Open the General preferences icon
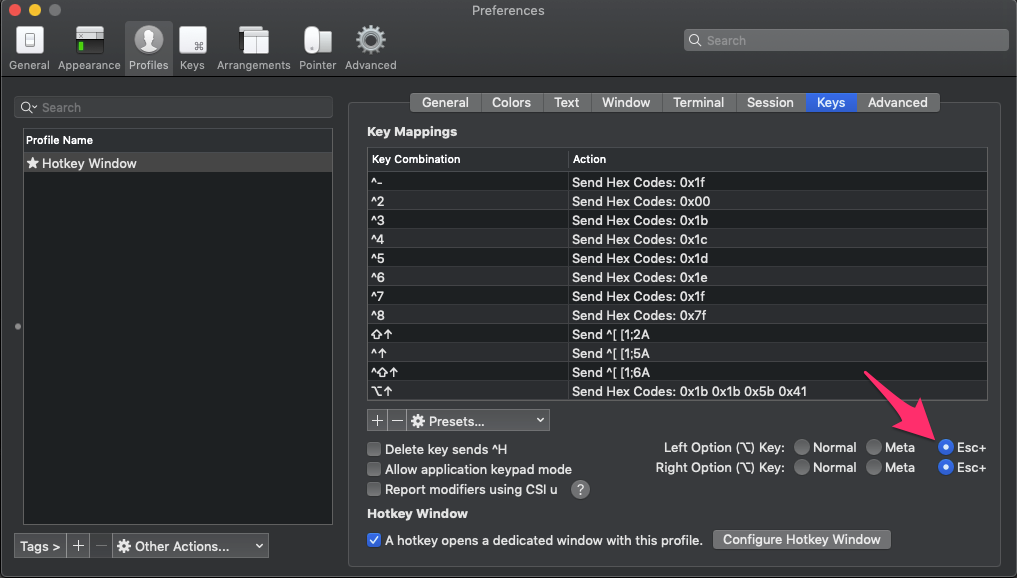 click(28, 46)
